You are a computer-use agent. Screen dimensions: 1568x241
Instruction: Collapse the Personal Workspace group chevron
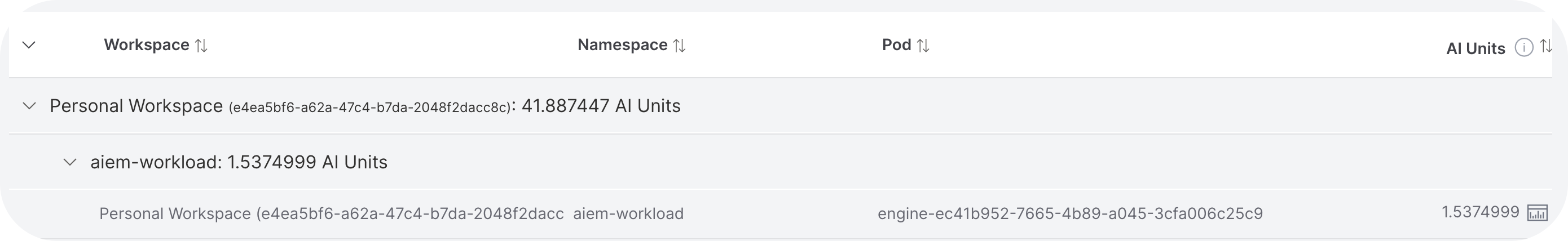29,106
